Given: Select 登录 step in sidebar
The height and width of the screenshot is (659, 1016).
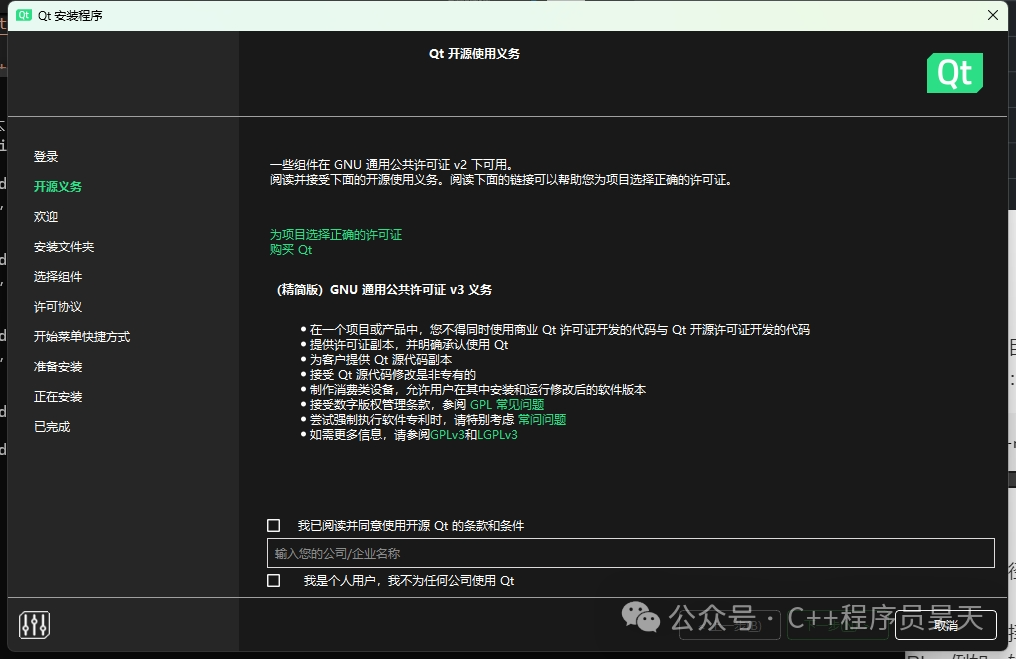Looking at the screenshot, I should (46, 156).
